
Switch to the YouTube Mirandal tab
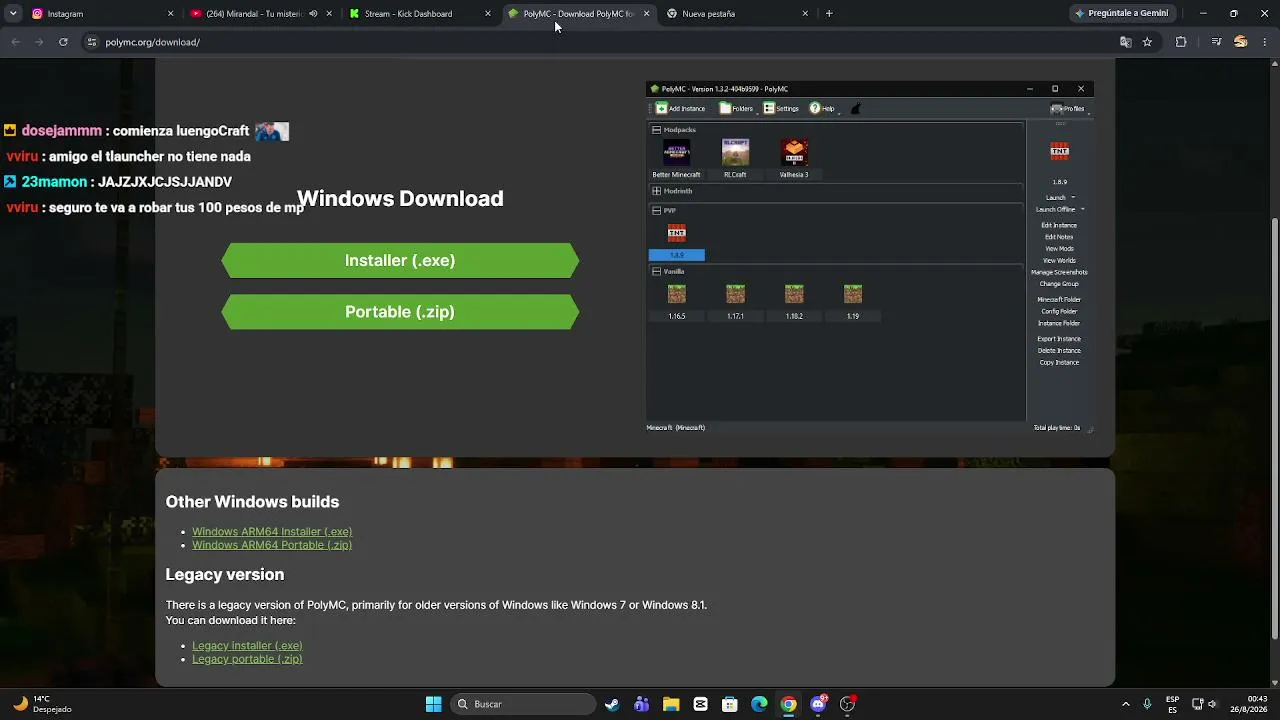(x=261, y=14)
